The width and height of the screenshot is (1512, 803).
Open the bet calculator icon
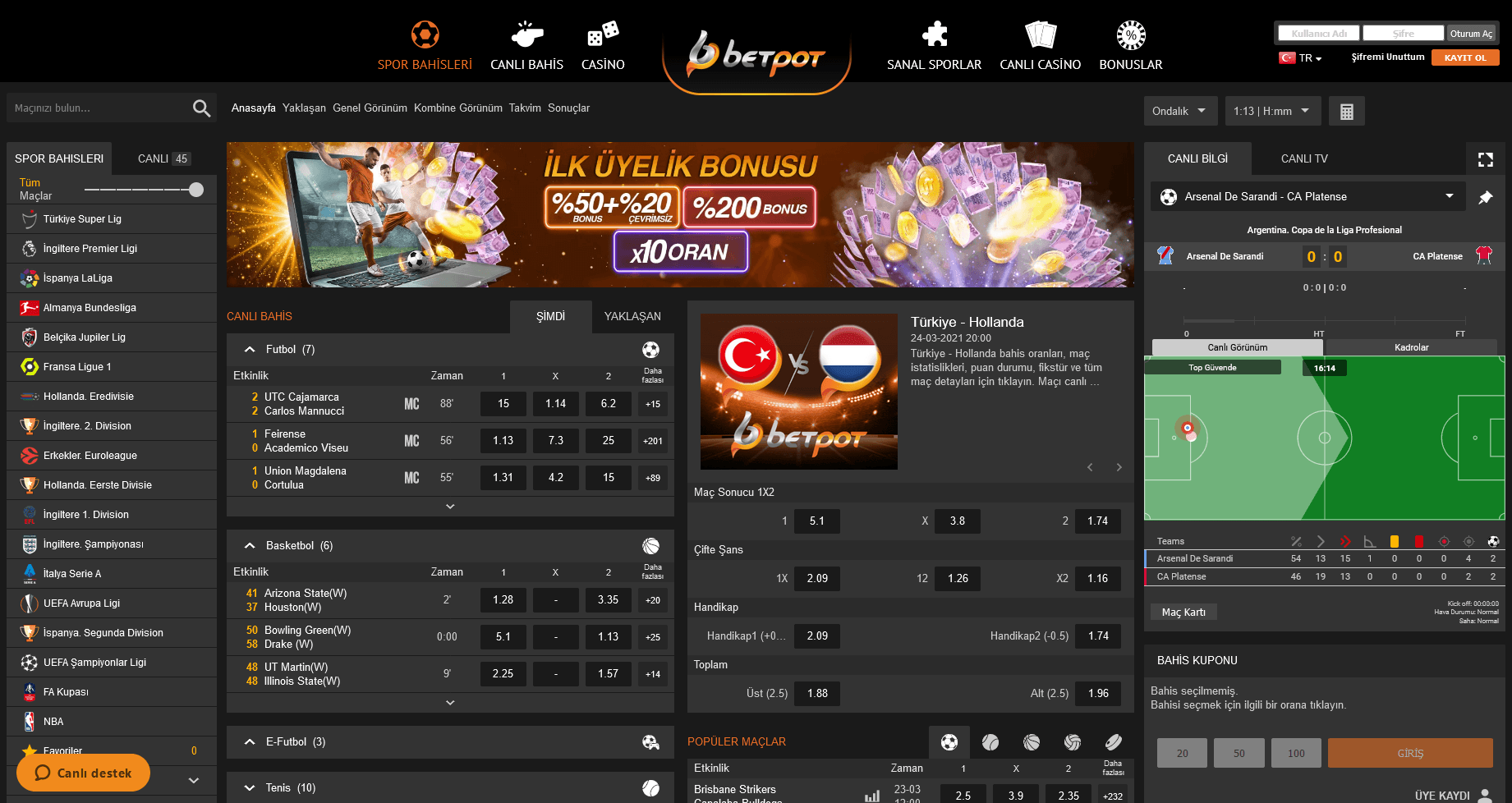(1346, 112)
